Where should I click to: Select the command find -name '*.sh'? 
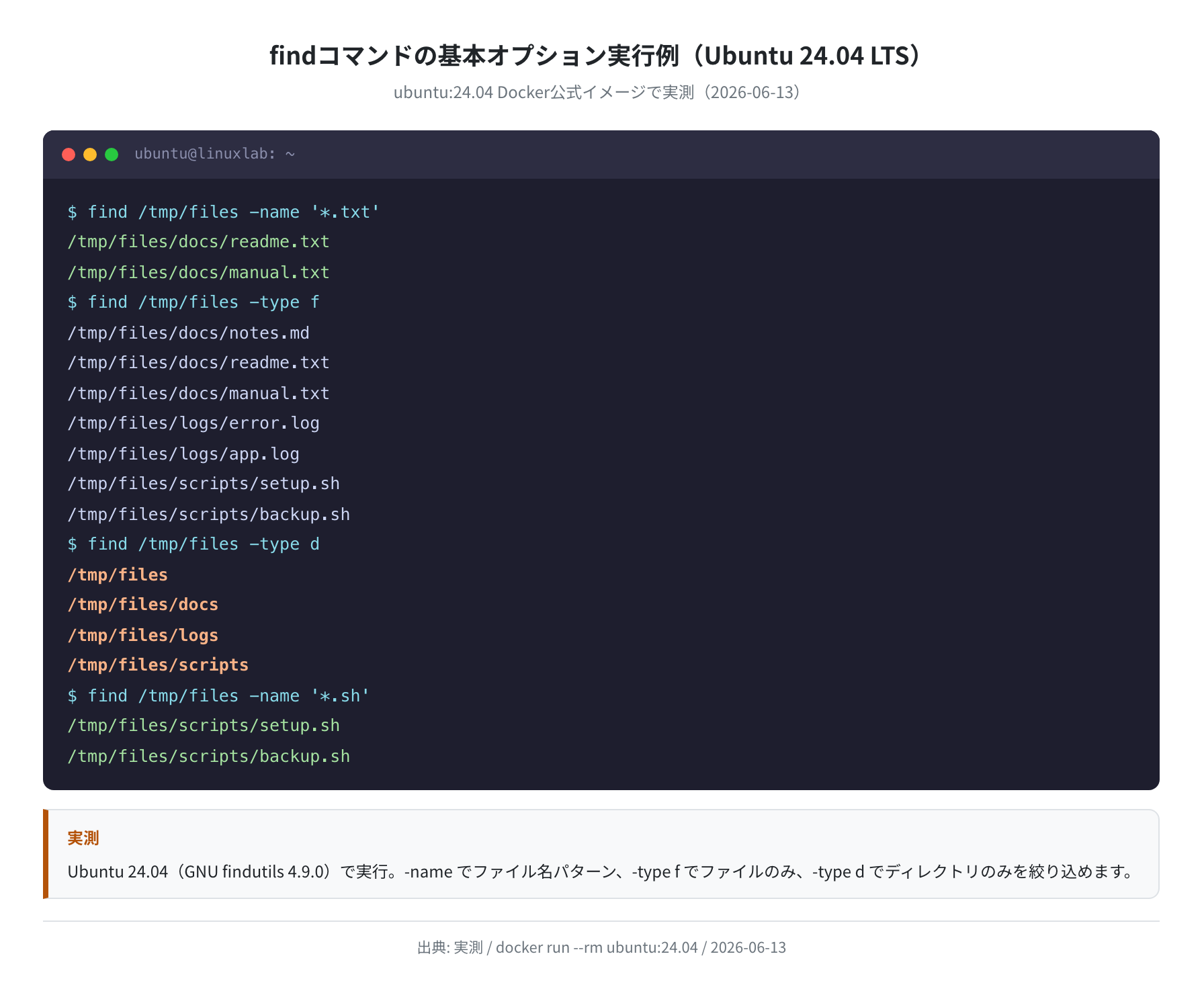click(218, 695)
